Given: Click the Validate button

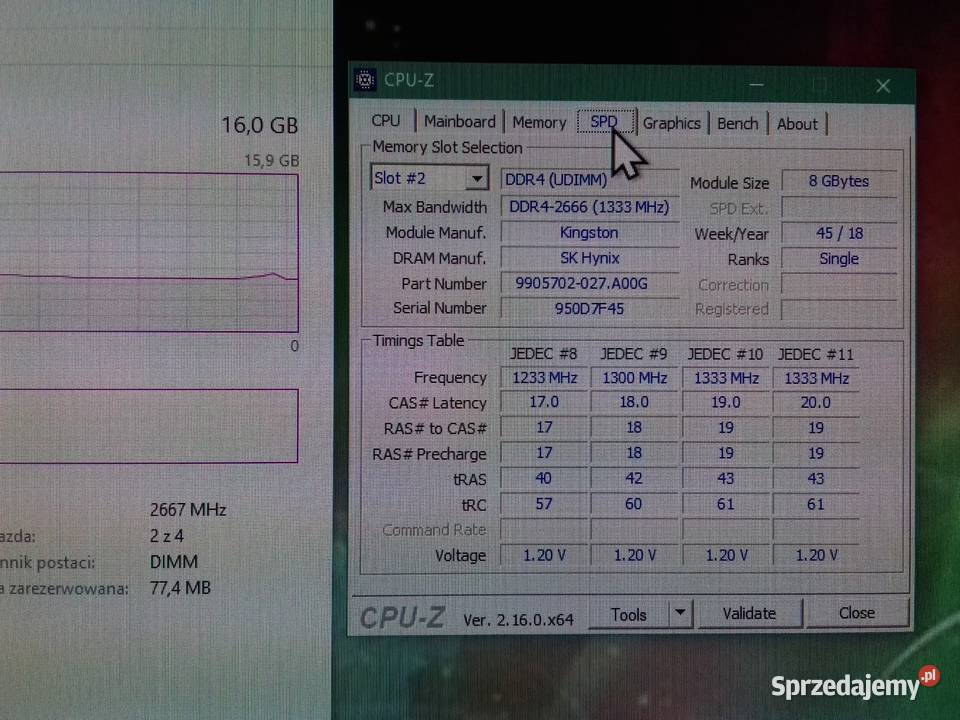Looking at the screenshot, I should pos(749,613).
